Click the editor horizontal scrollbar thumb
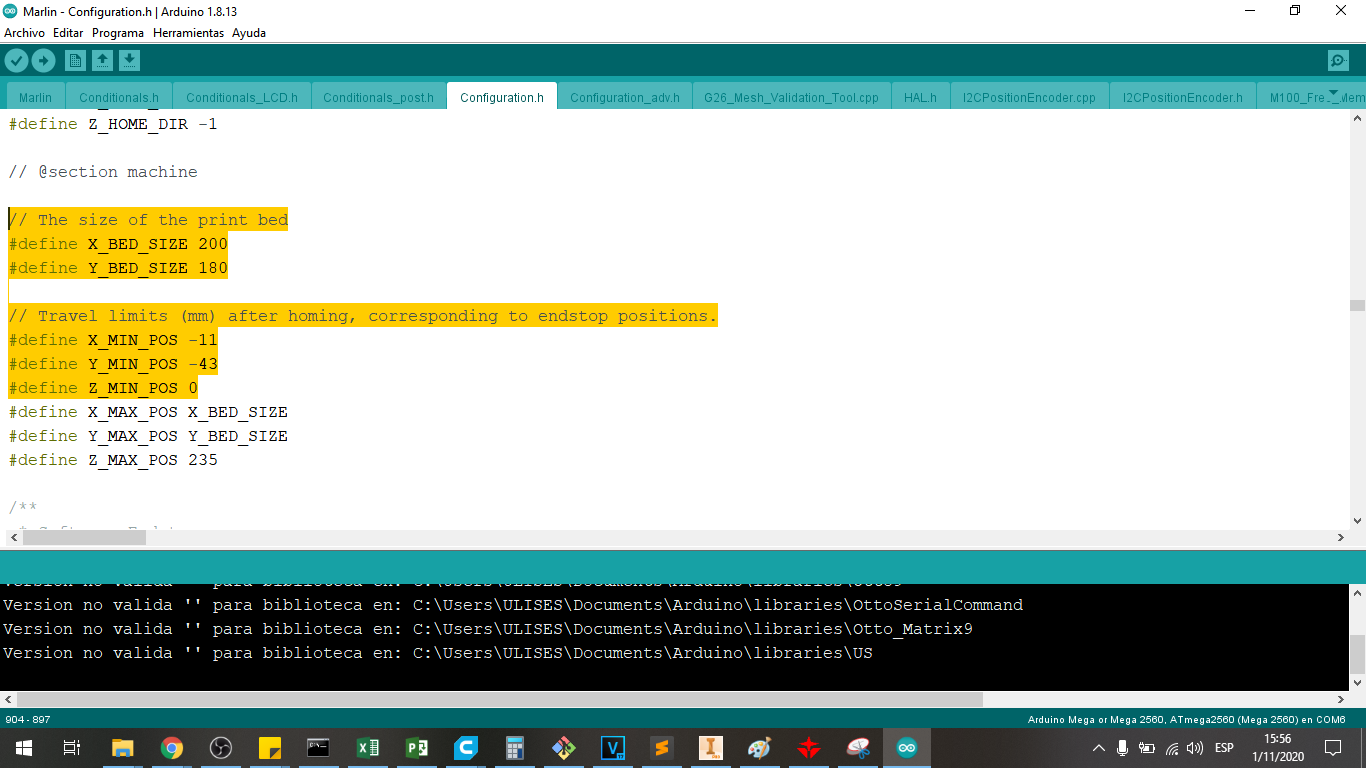1366x768 pixels. 84,537
